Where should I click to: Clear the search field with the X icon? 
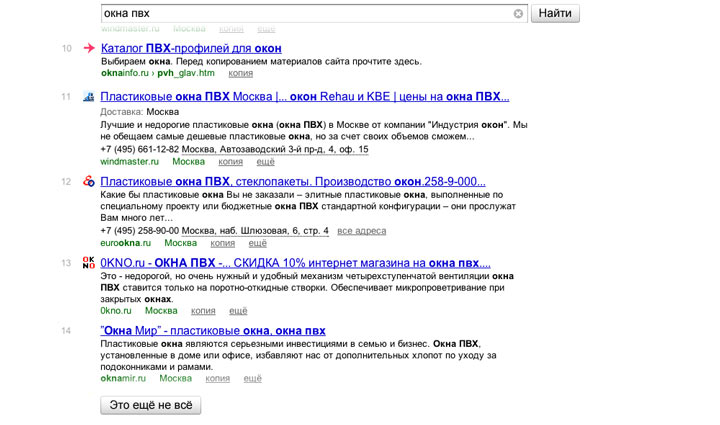[518, 14]
